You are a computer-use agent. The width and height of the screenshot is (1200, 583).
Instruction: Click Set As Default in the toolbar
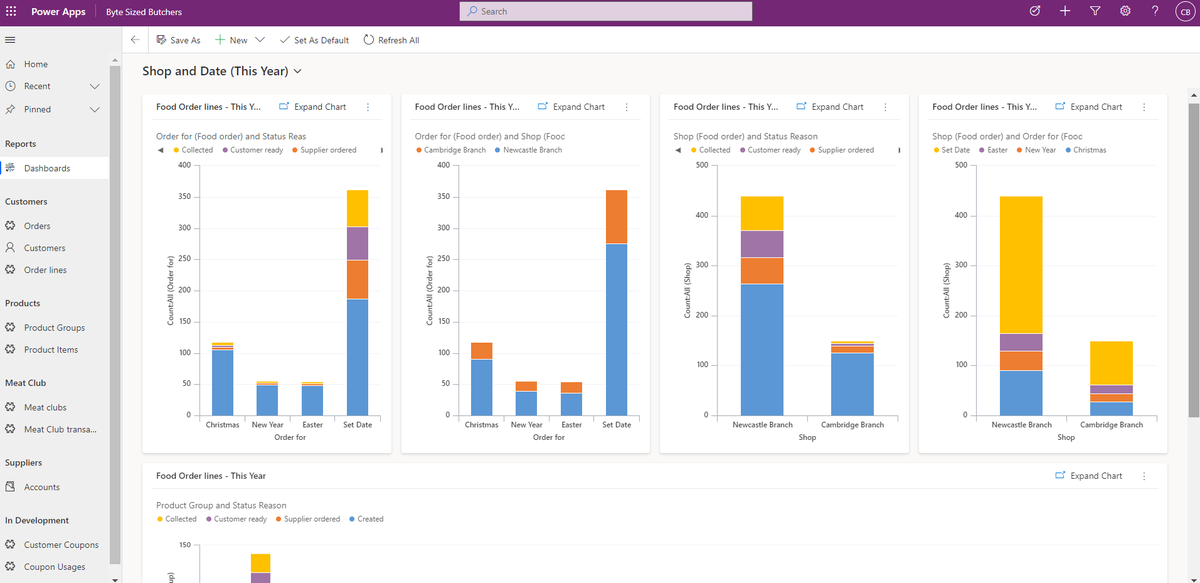[314, 41]
